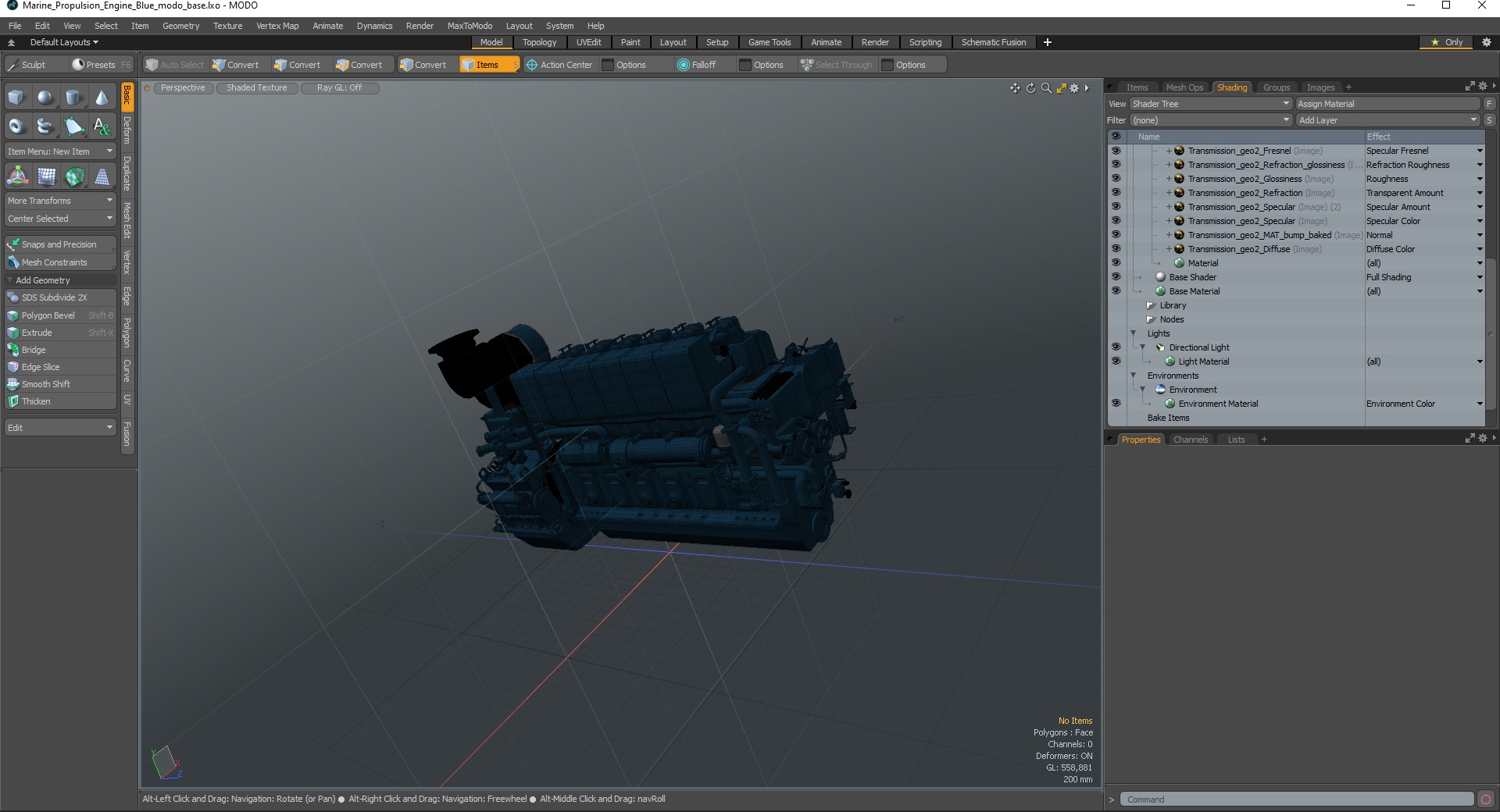Open the Texture menu

coord(227,26)
